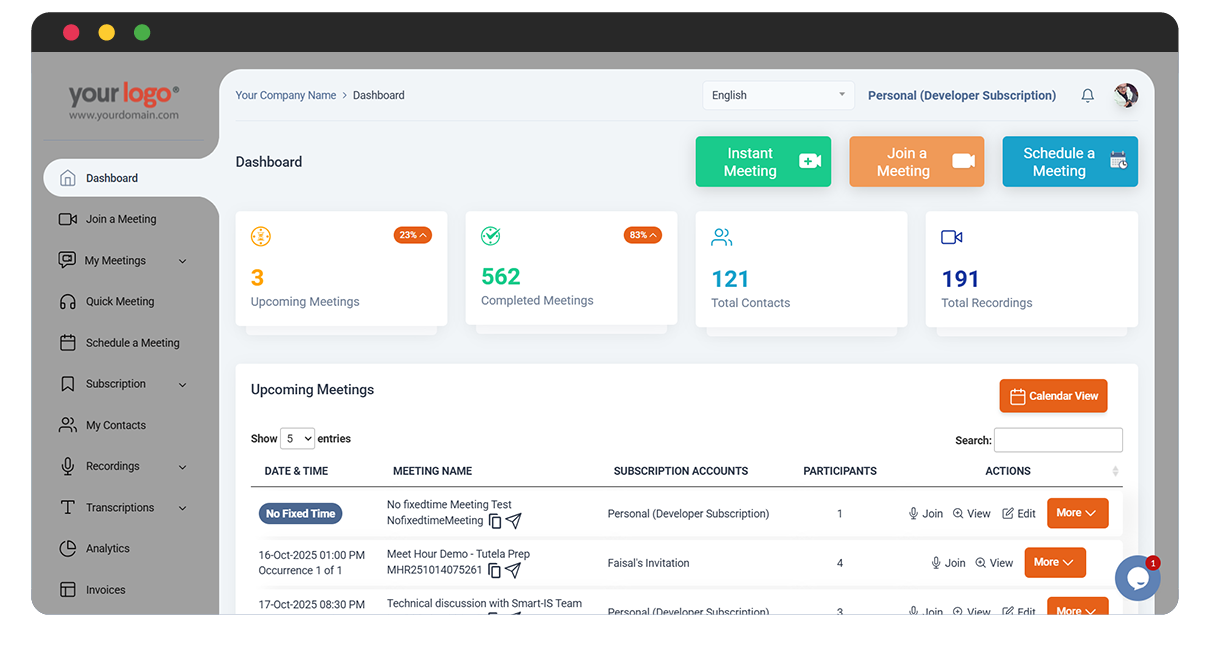Change the Show entries count dropdown
1208x655 pixels.
click(298, 438)
